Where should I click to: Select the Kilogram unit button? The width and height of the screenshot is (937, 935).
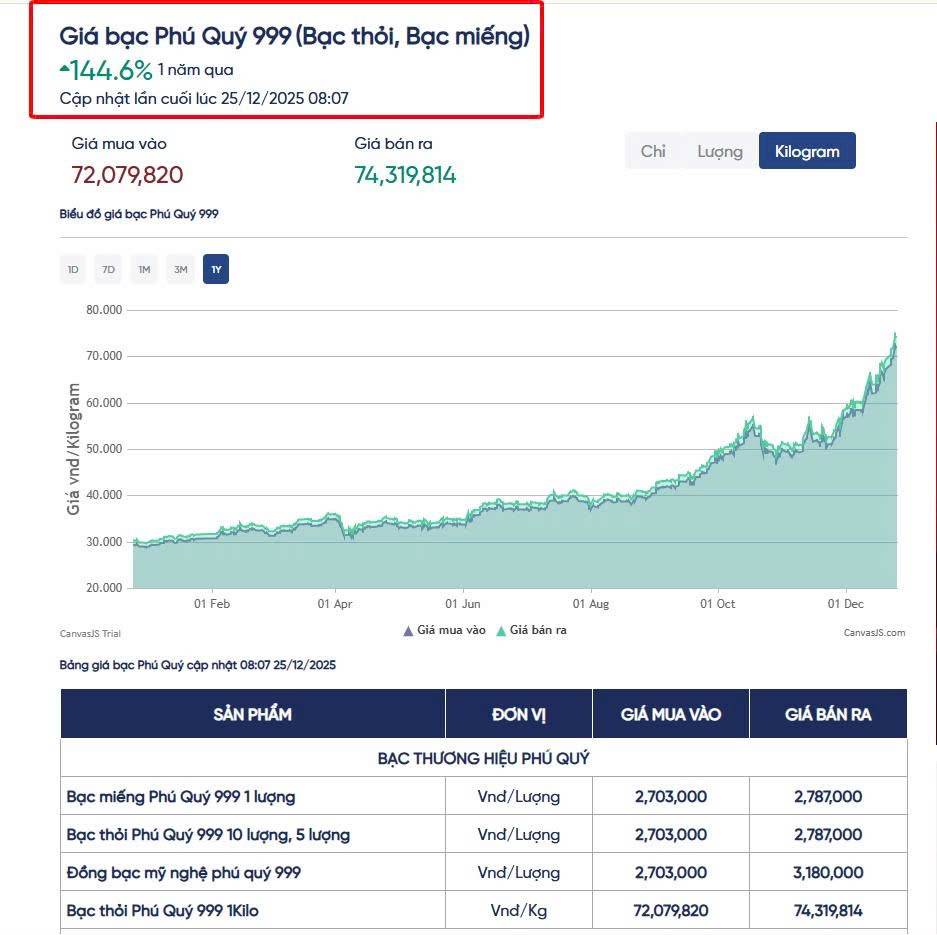(x=807, y=151)
